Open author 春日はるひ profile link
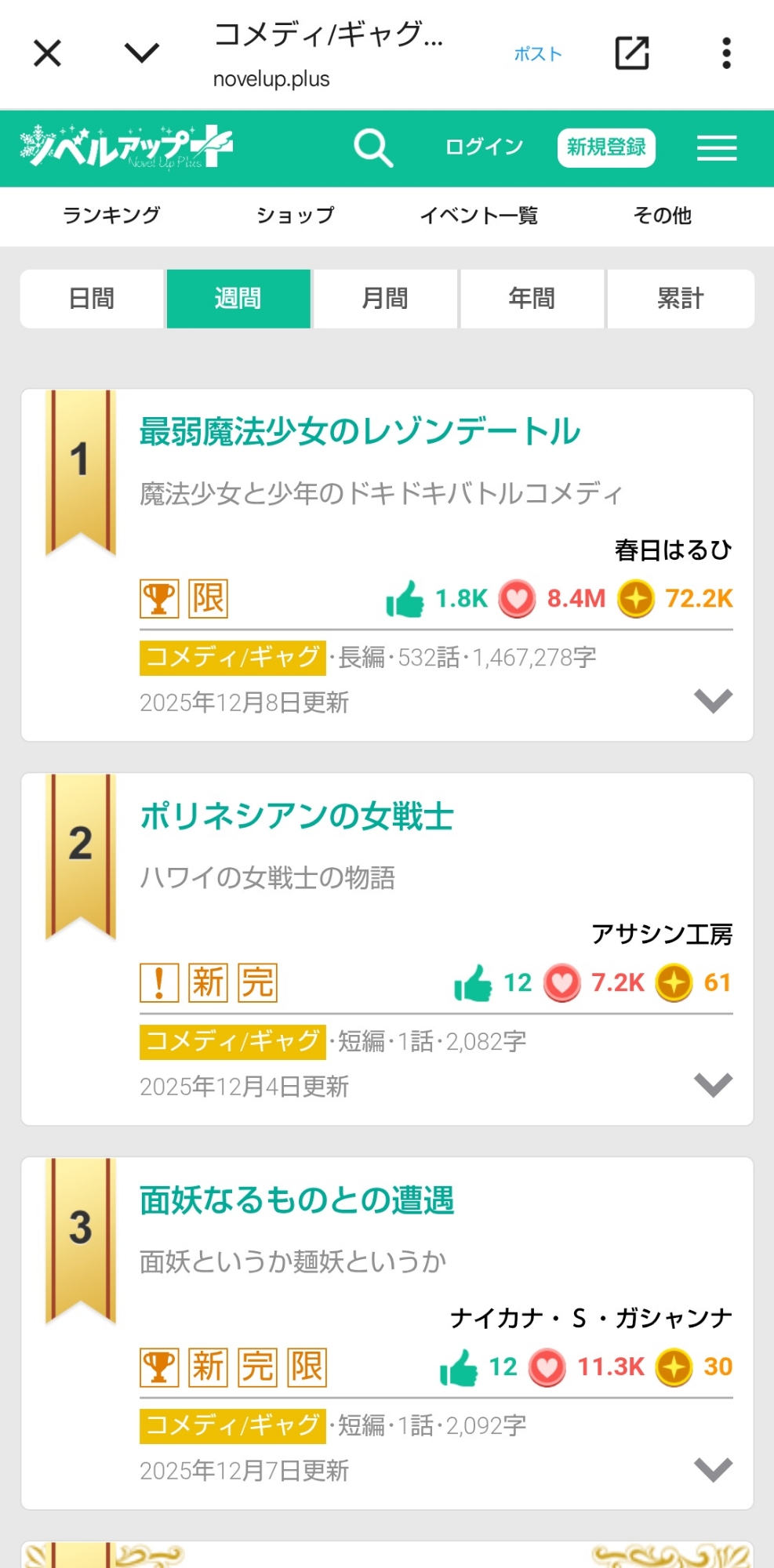This screenshot has height=1568, width=774. (x=673, y=550)
